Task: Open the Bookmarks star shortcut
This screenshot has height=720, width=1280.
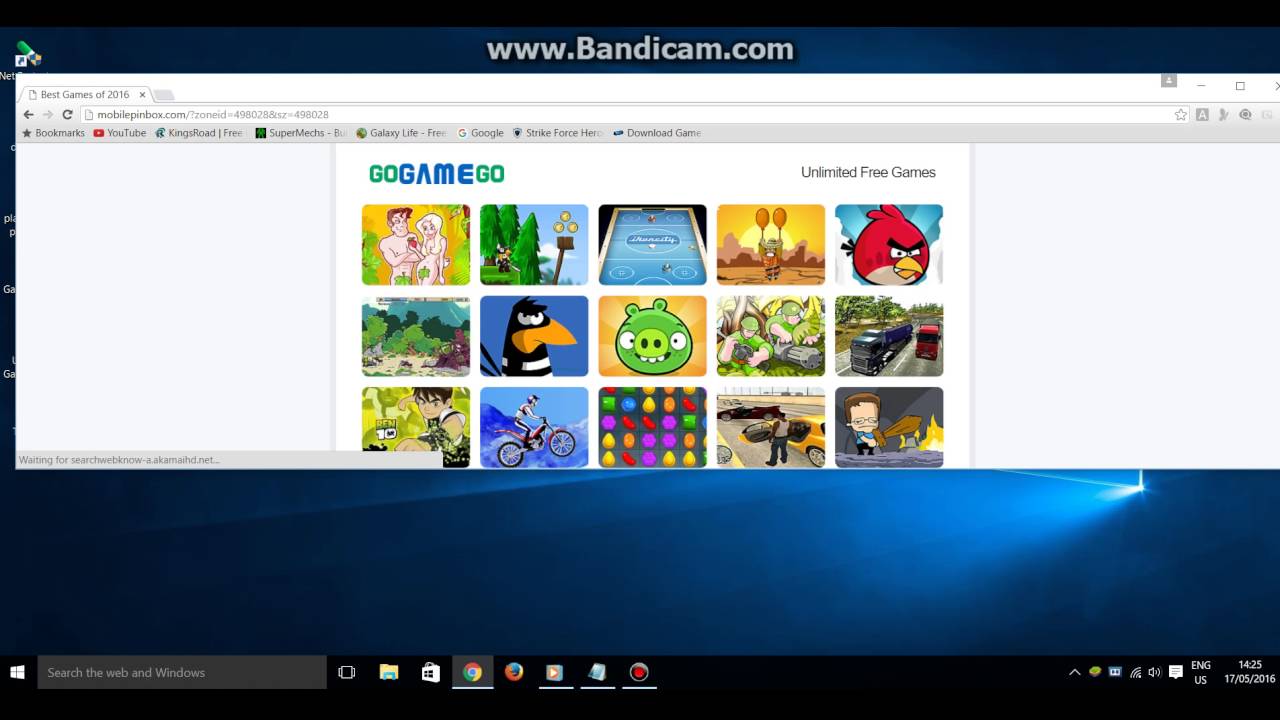Action: [53, 133]
